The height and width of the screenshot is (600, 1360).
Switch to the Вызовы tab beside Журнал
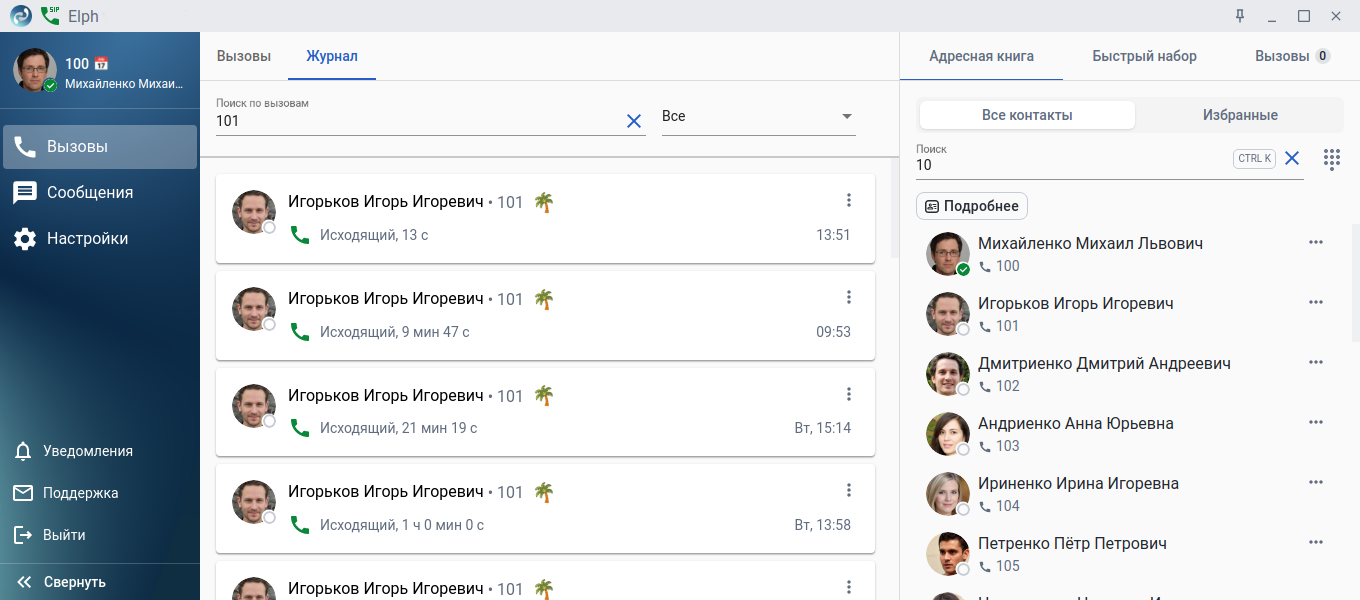coord(244,56)
